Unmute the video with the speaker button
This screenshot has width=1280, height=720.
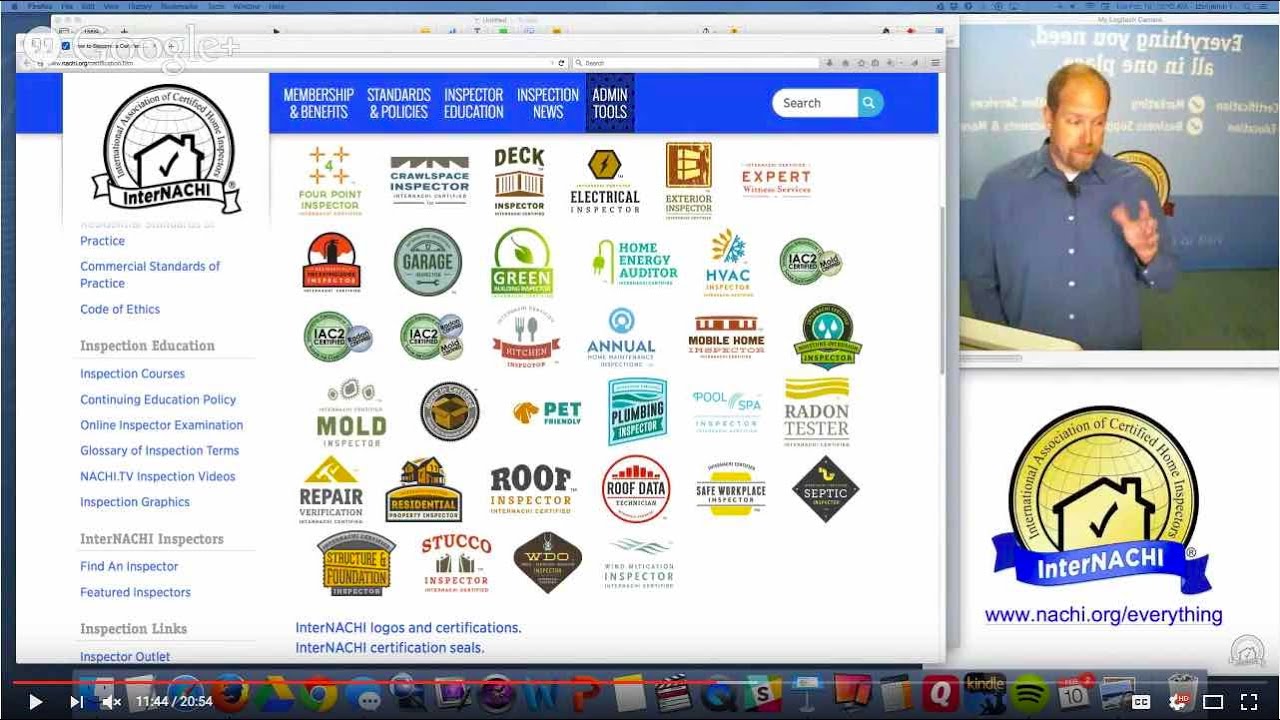coord(111,702)
